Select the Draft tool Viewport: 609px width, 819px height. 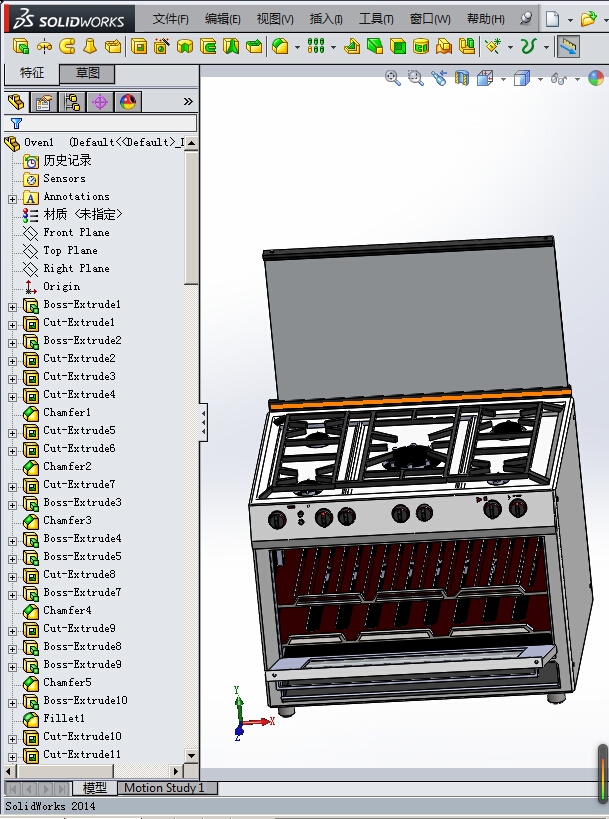(x=375, y=46)
